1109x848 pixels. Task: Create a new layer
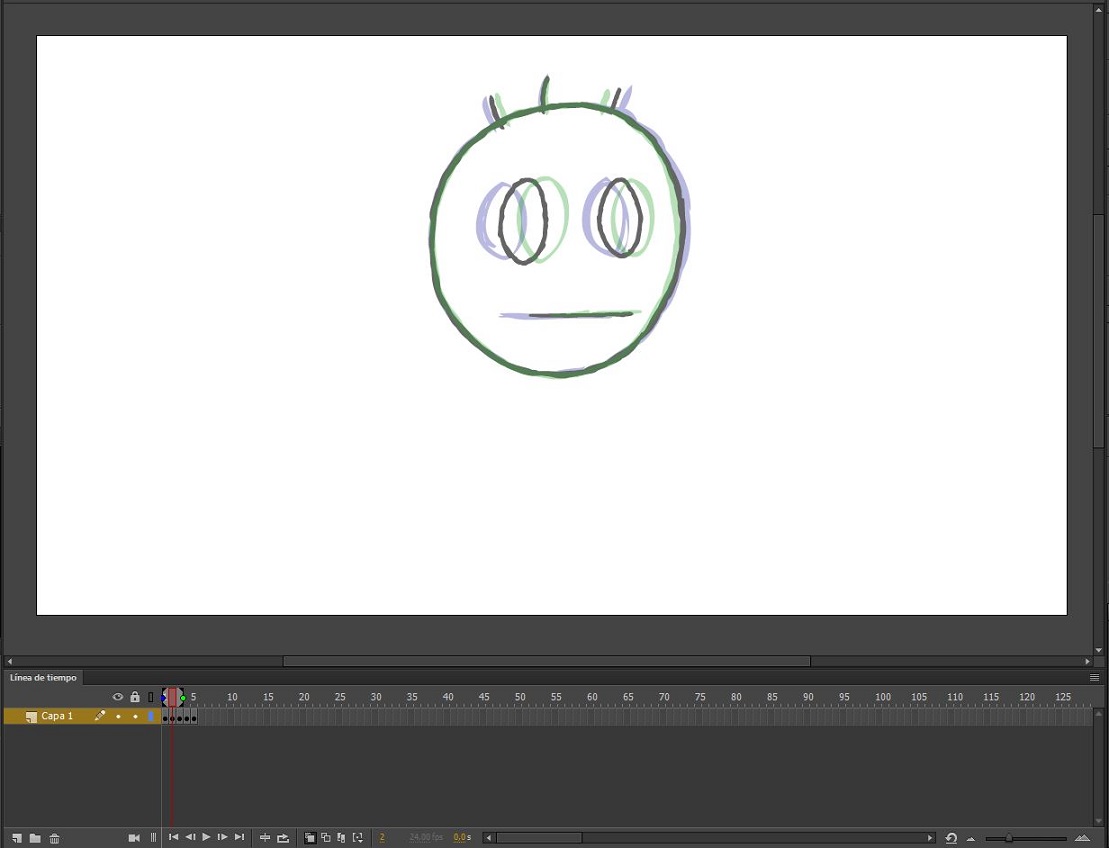[16, 838]
